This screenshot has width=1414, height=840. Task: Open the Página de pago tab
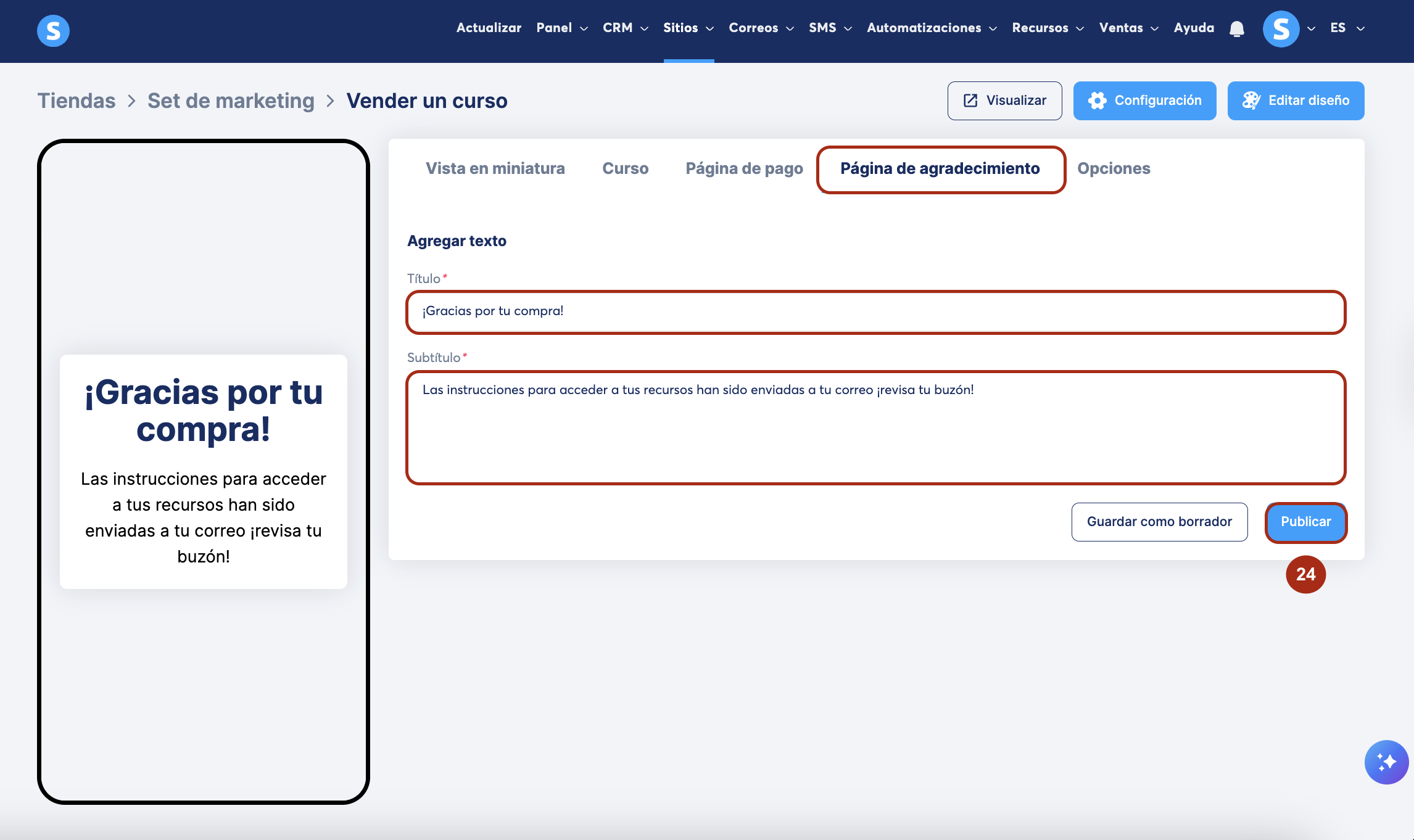coord(744,168)
